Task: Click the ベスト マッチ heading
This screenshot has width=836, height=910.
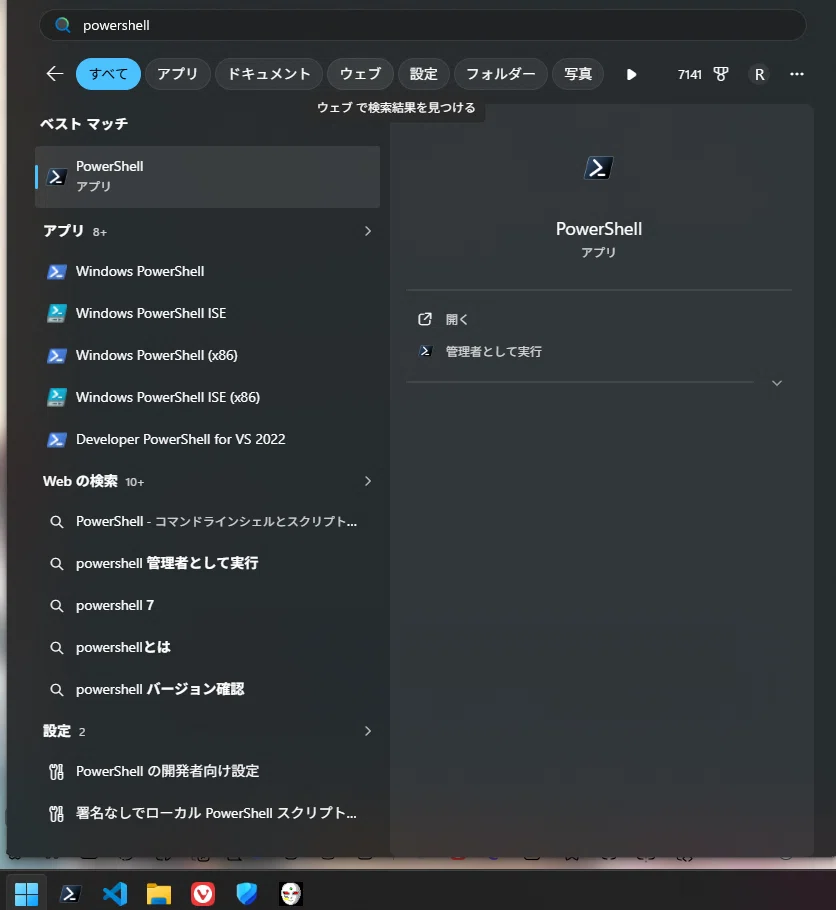Action: pos(84,124)
